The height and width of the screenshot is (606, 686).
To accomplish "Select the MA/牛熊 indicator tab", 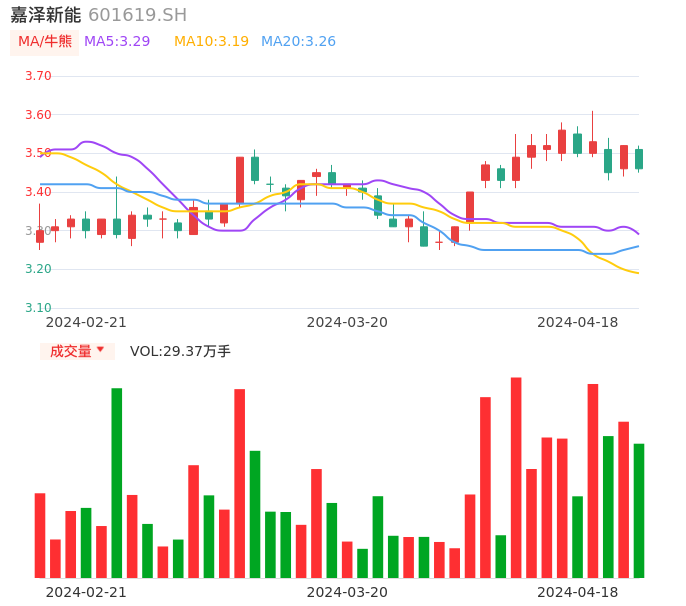I will [x=45, y=42].
